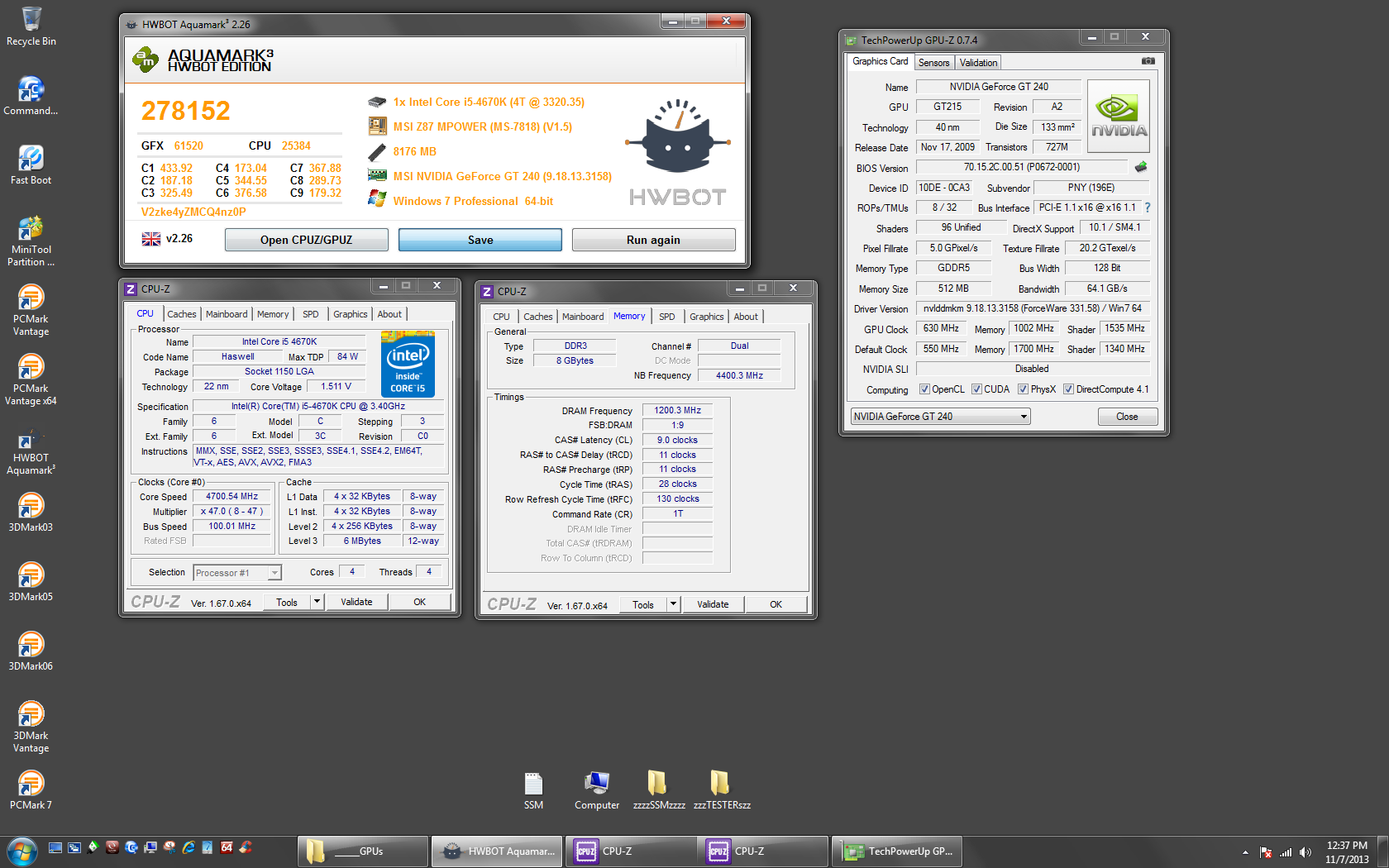Expand Tools arrow in right CPU-Z memory window

pos(673,604)
